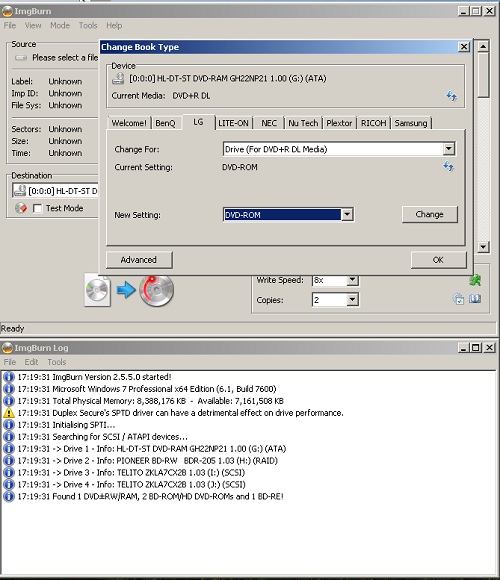Open the Change Book Type book icon
The image size is (500, 580).
point(475,299)
